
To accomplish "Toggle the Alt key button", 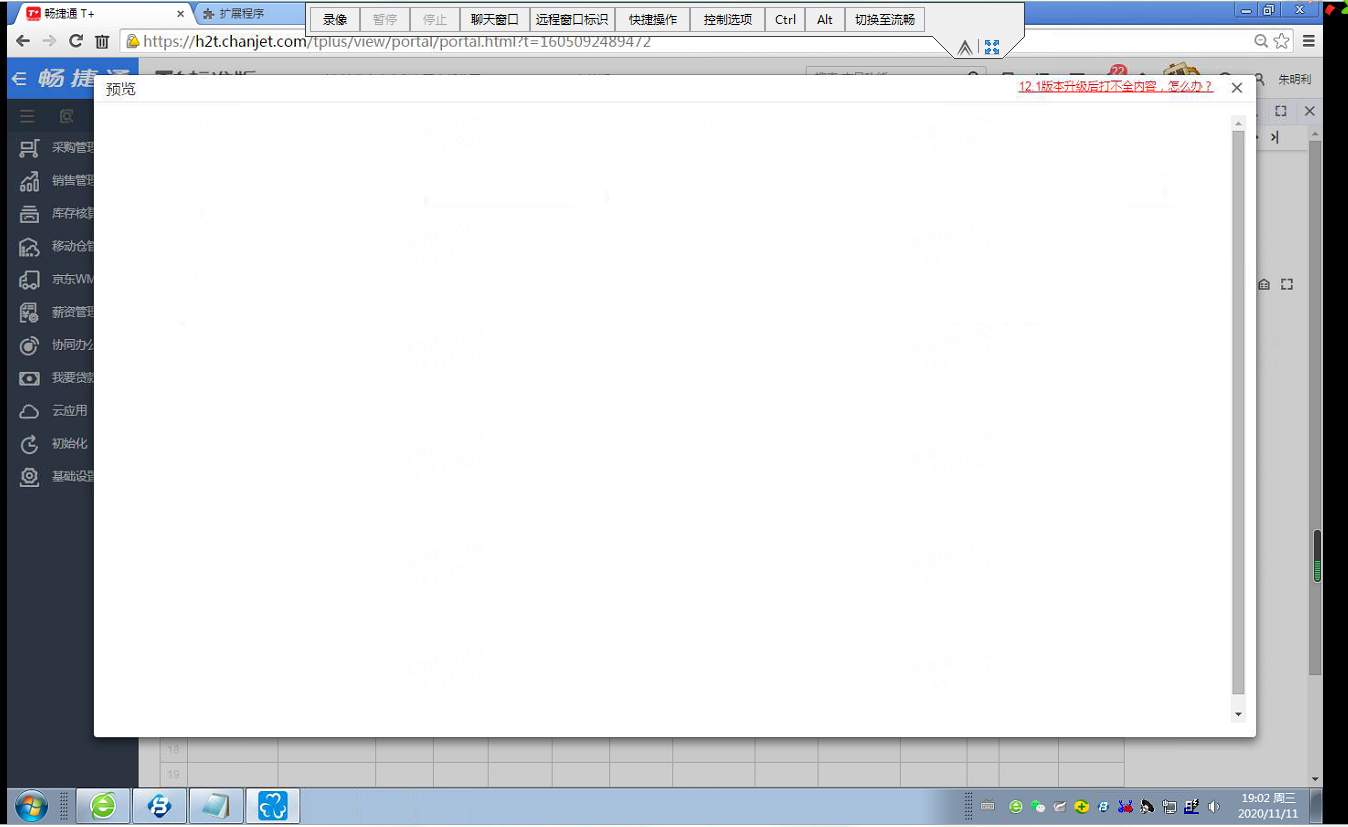I will (x=825, y=20).
